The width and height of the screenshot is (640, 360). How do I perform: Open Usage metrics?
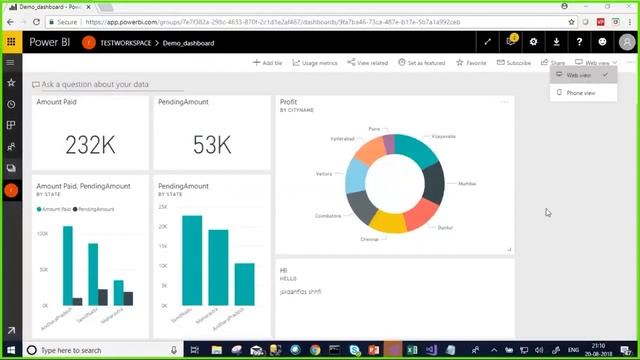tap(315, 63)
